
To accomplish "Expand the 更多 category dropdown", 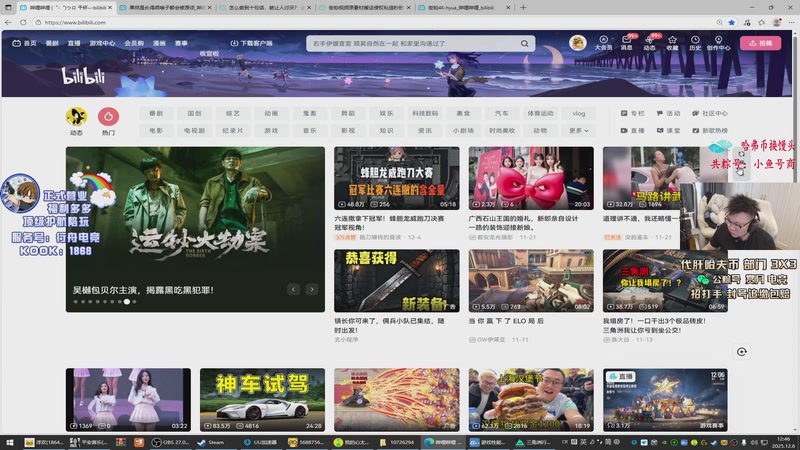I will 579,131.
